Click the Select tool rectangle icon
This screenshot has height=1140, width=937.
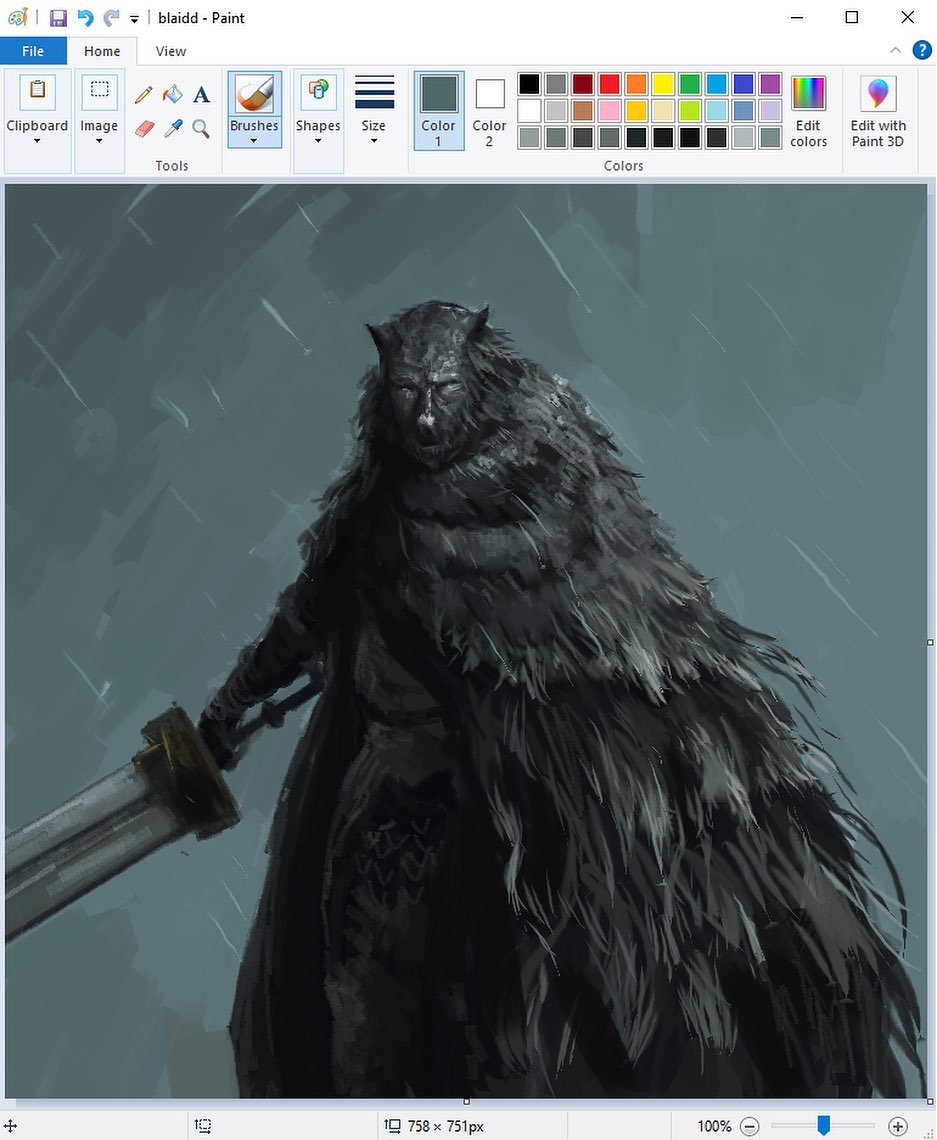pos(99,90)
